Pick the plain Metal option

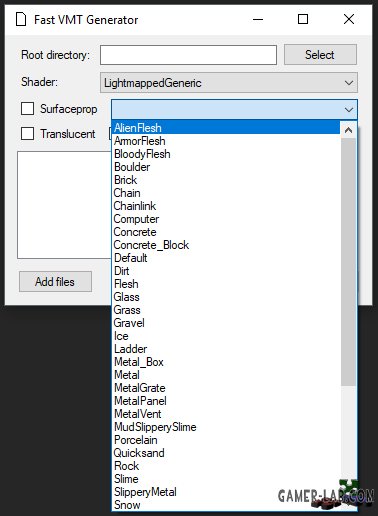226,375
